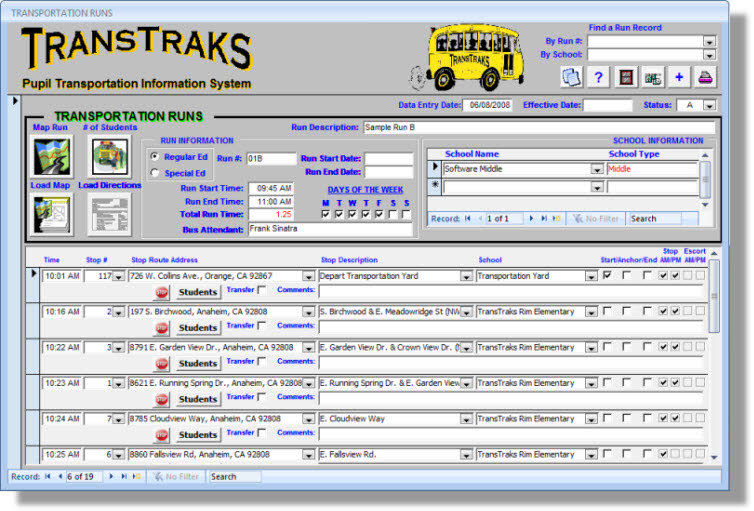Expand the By Run # dropdown
754x511 pixels.
[709, 42]
